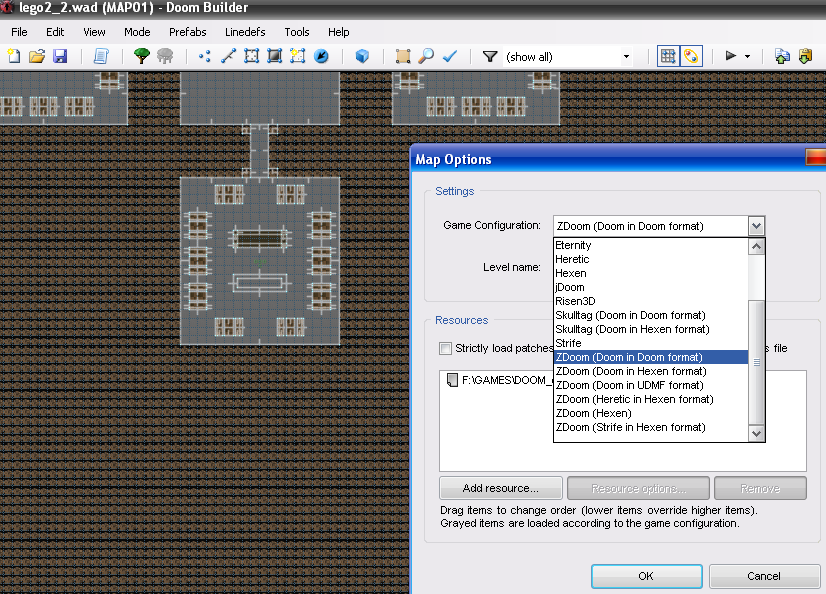Open the script editor scroll icon

click(101, 56)
